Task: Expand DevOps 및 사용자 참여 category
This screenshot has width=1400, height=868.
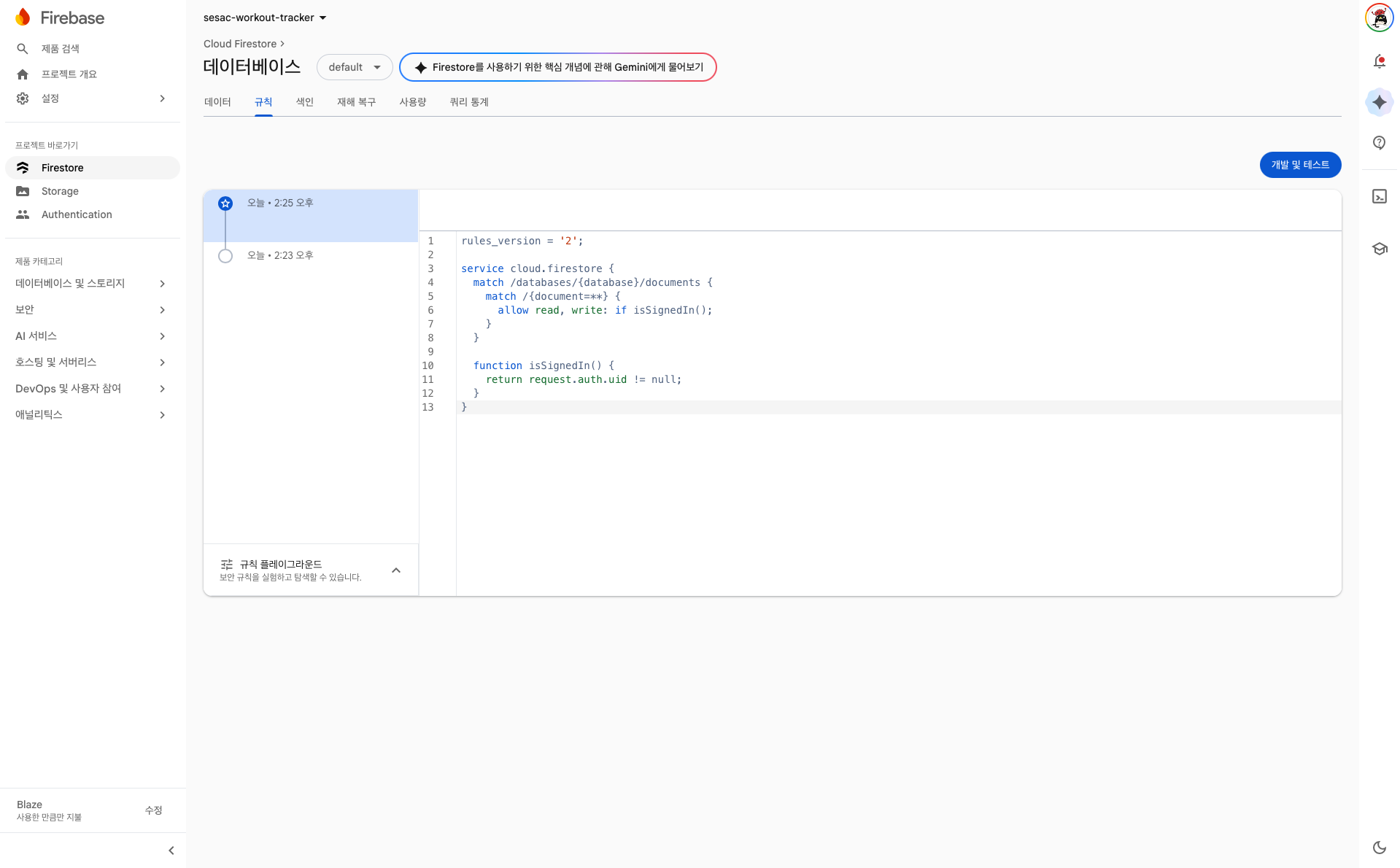Action: tap(91, 389)
